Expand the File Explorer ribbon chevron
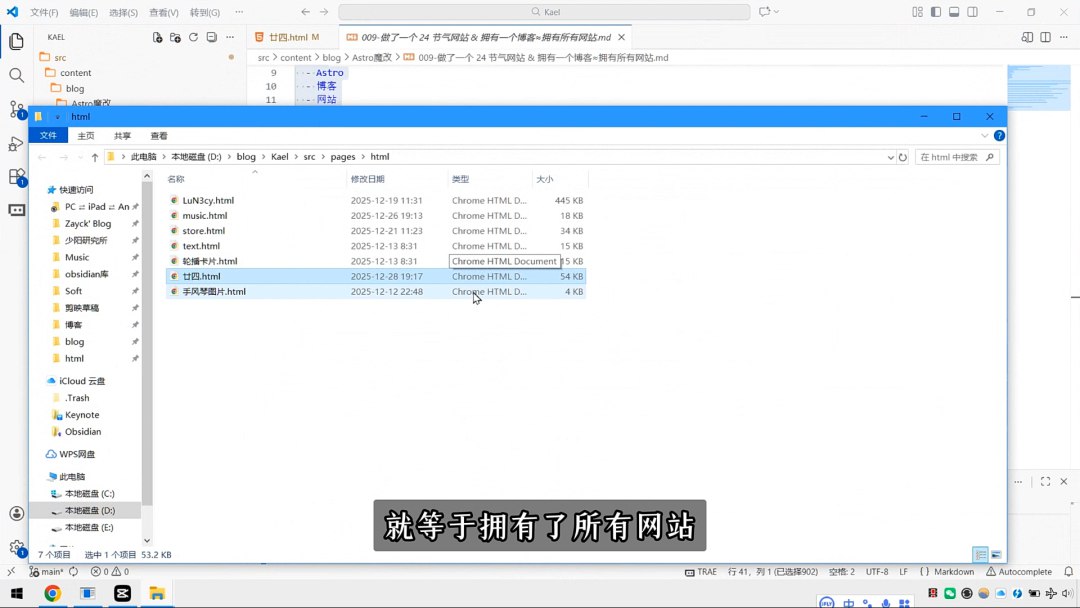 tap(986, 136)
